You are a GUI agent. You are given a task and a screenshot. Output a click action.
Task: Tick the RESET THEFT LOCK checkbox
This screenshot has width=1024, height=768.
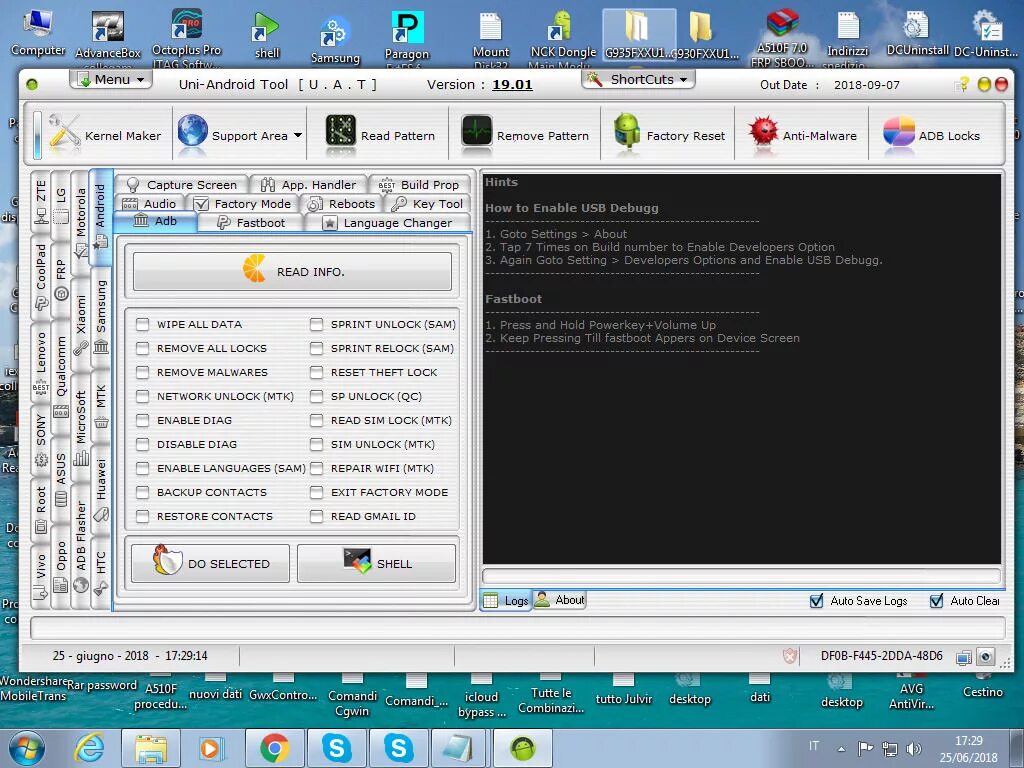[x=317, y=372]
